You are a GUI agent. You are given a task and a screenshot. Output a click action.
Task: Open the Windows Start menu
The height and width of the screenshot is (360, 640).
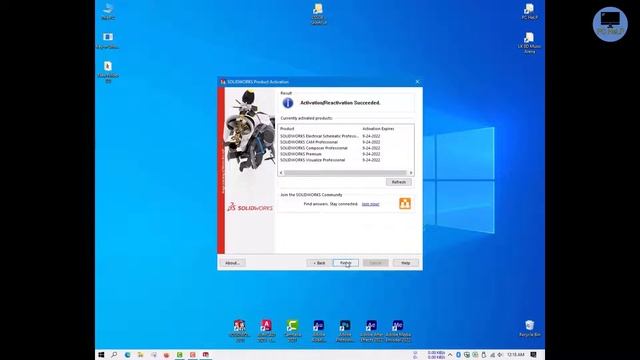tap(101, 355)
